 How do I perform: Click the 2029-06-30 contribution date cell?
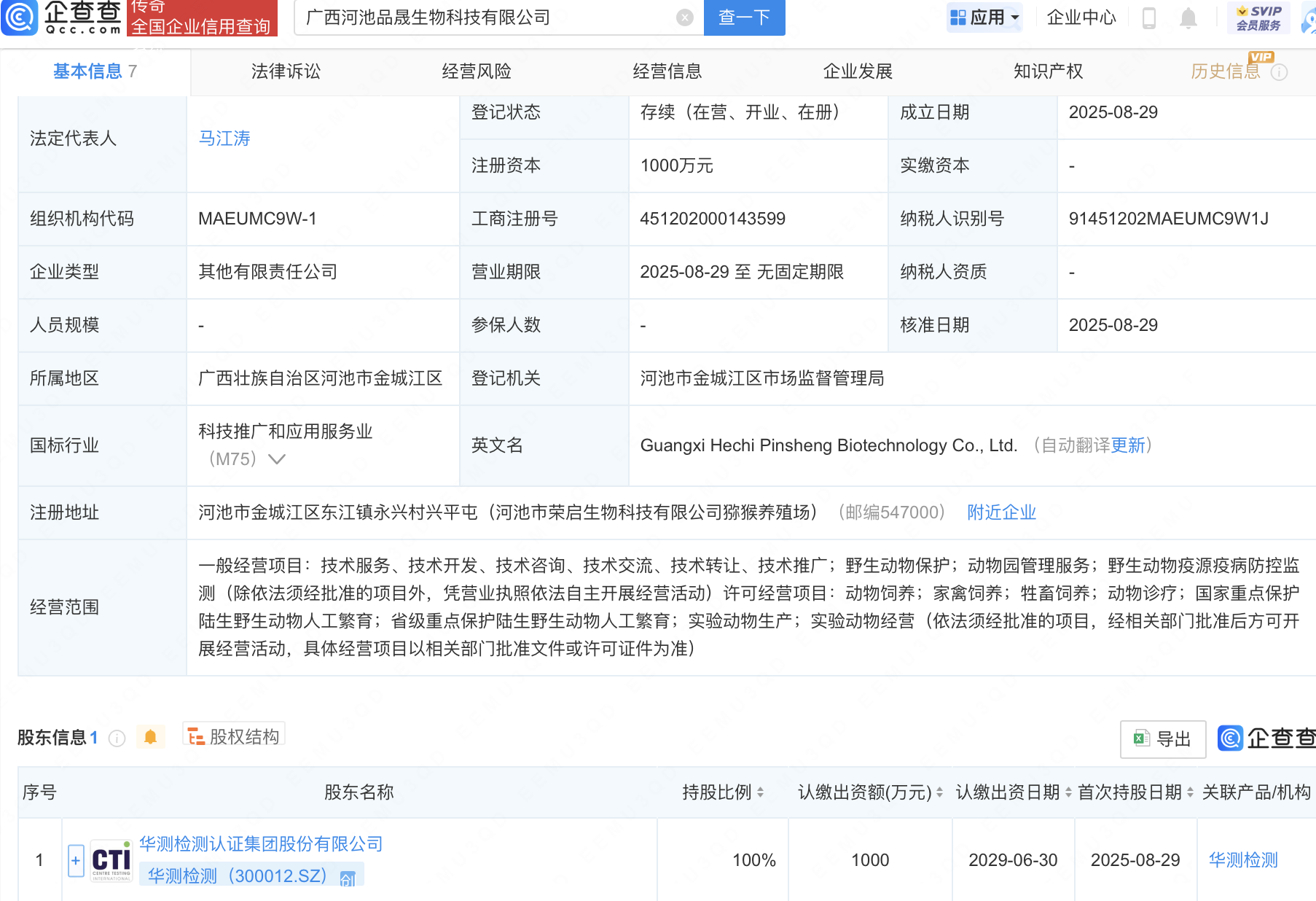(x=1013, y=860)
